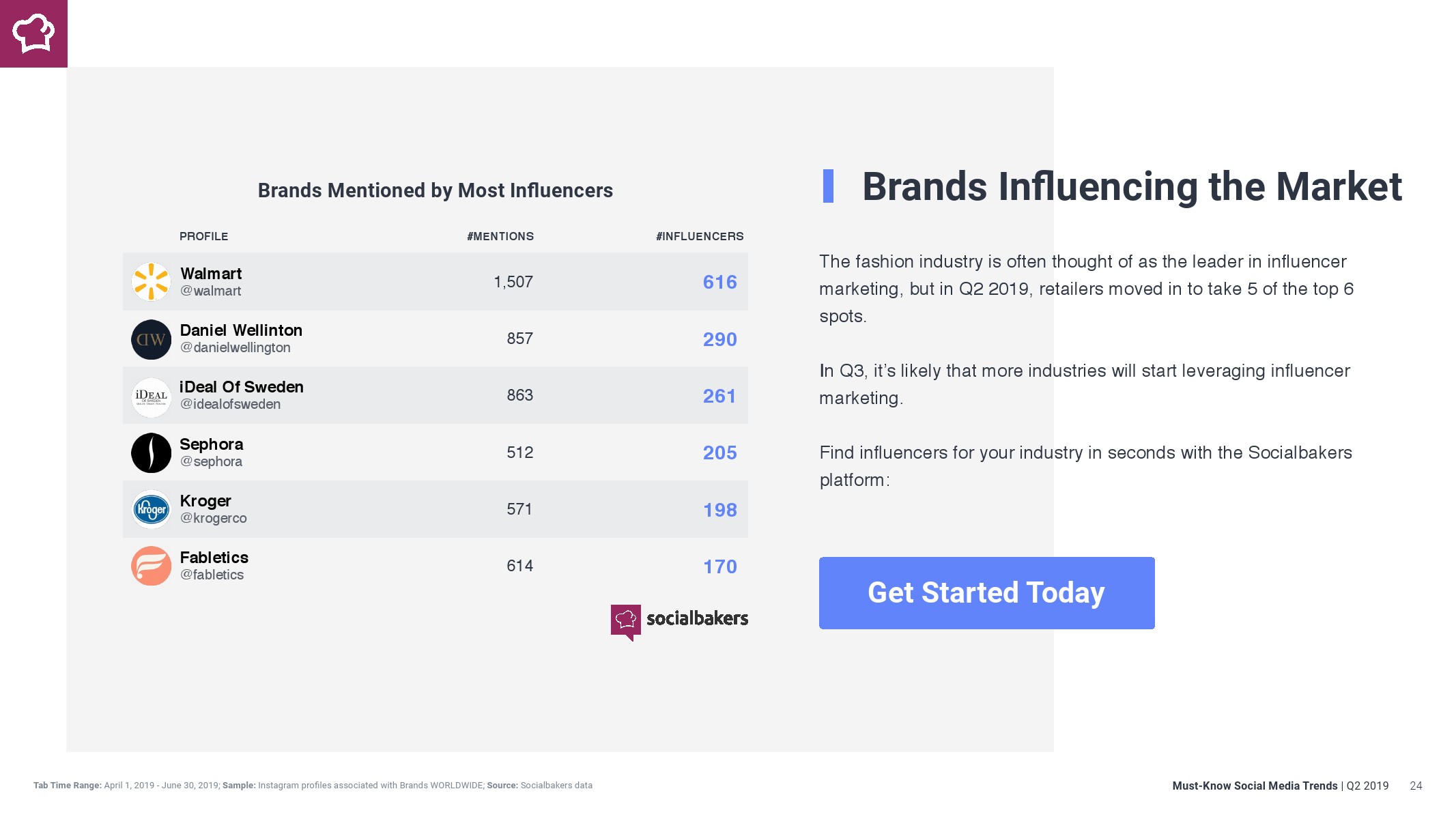Click the Walmart spark logo icon
Image resolution: width=1456 pixels, height=819 pixels.
click(151, 282)
